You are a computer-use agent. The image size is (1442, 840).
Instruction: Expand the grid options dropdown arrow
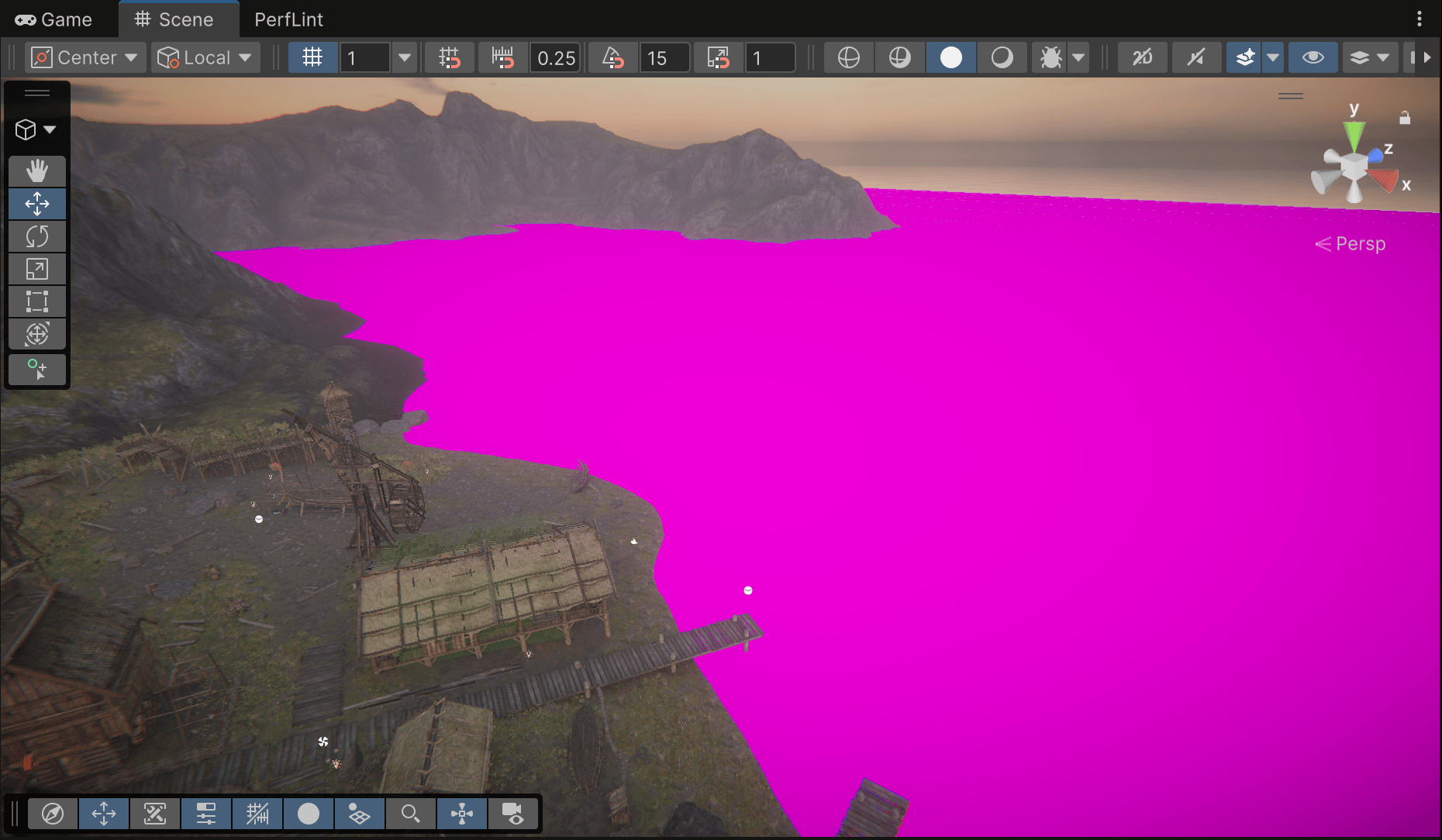tap(405, 57)
